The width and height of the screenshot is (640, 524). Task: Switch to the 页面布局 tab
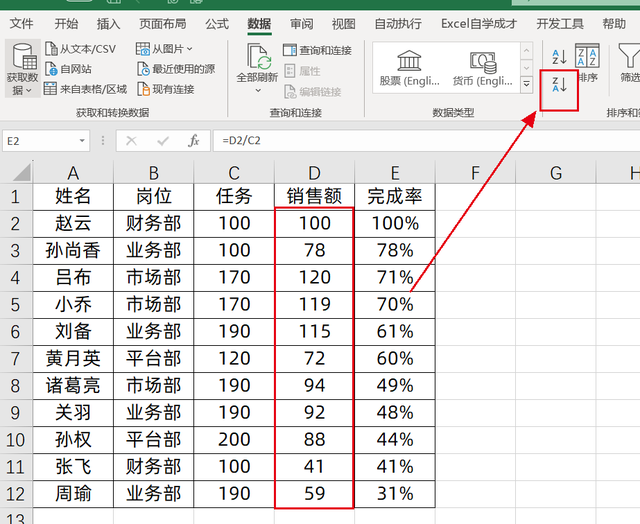pos(162,24)
